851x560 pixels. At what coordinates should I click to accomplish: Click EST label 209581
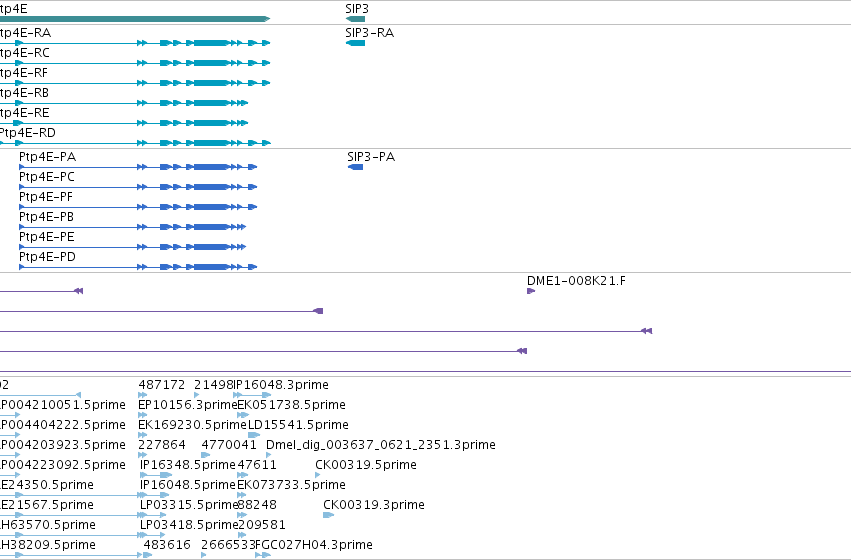[262, 525]
